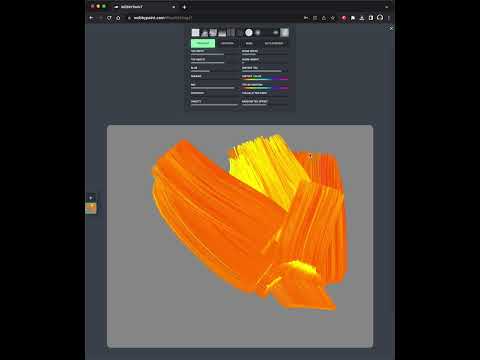Select the second brush preset thumbnail
The height and width of the screenshot is (360, 480).
204,33
